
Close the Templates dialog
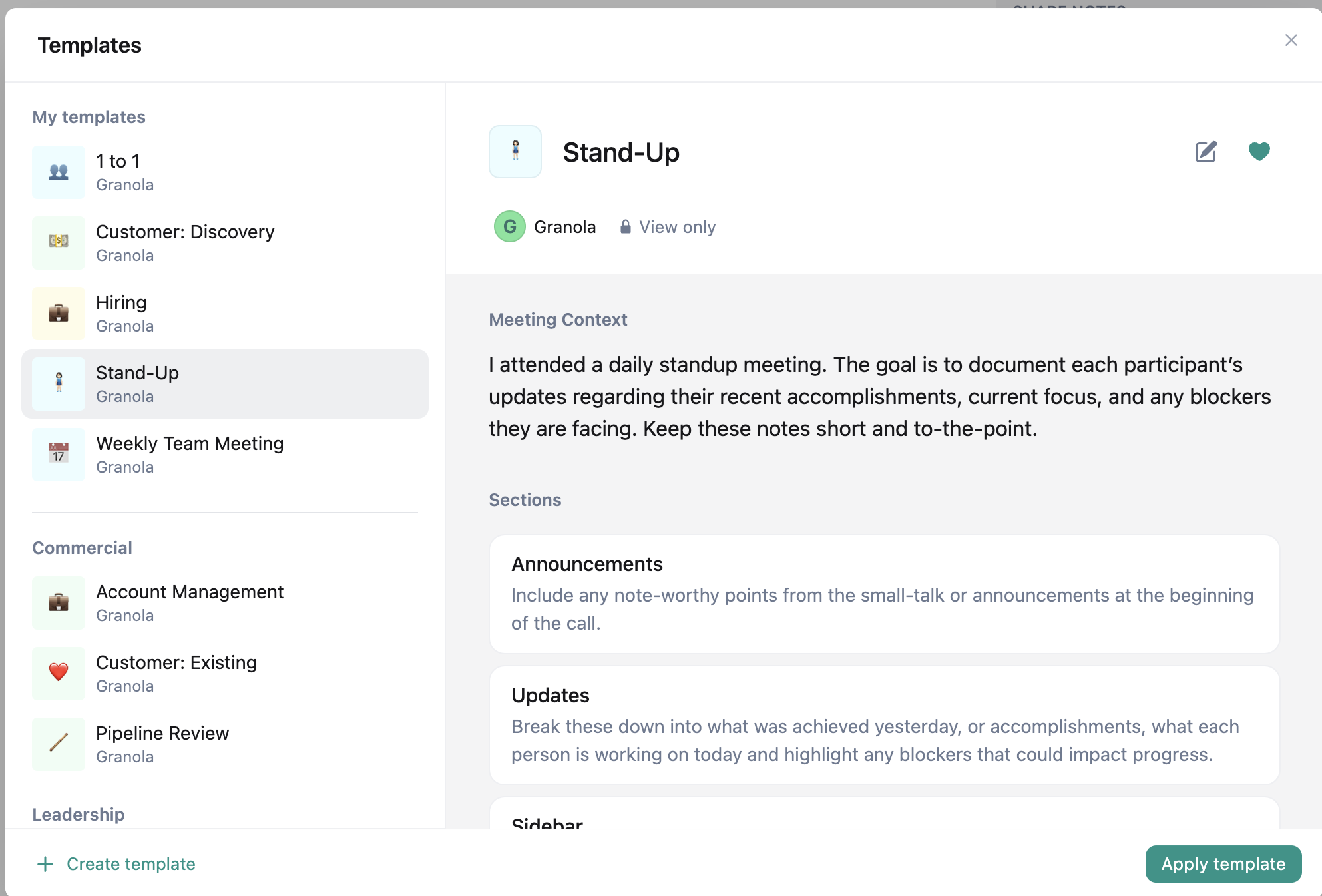point(1291,41)
